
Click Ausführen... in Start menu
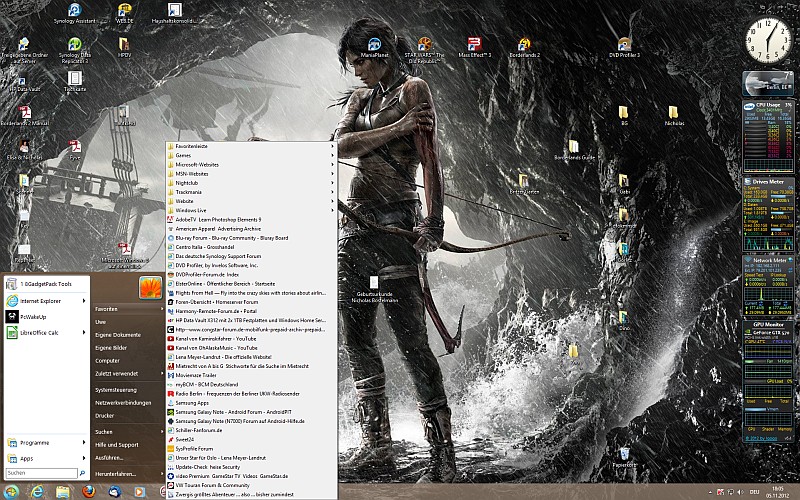point(129,458)
